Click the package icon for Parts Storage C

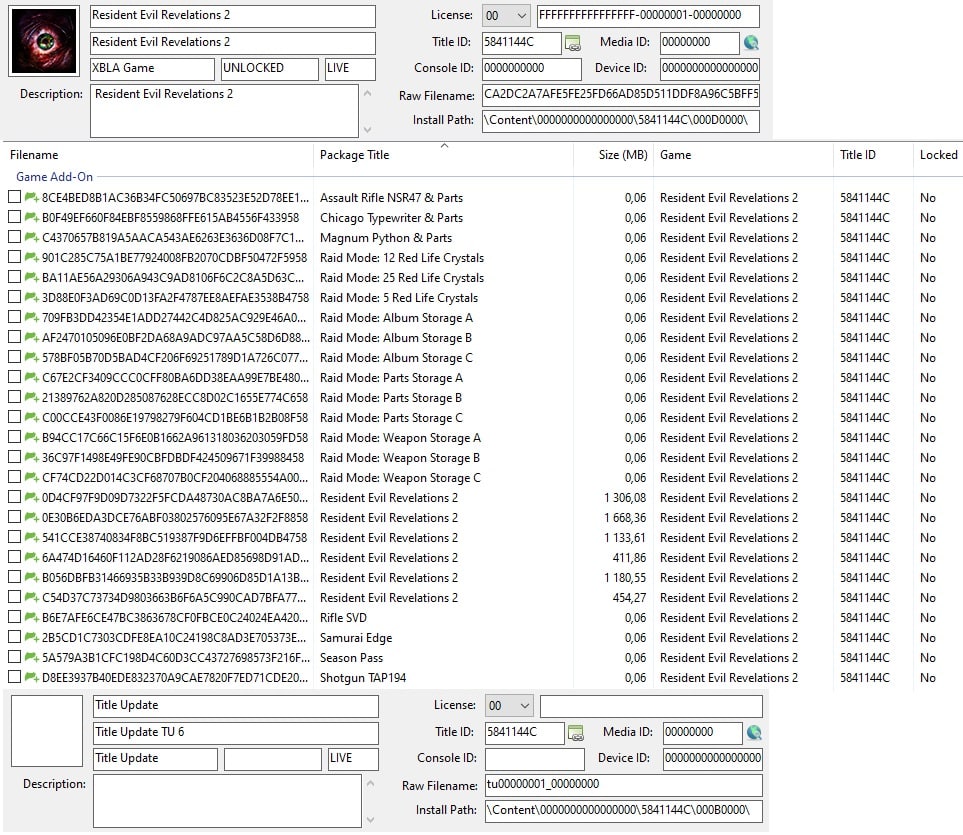click(x=32, y=417)
